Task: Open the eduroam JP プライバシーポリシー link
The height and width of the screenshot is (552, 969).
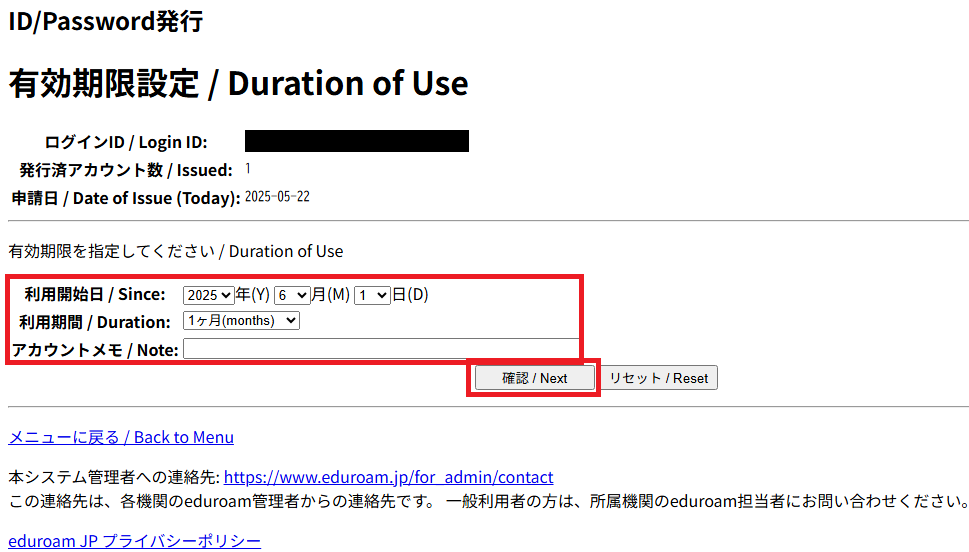Action: click(x=134, y=541)
